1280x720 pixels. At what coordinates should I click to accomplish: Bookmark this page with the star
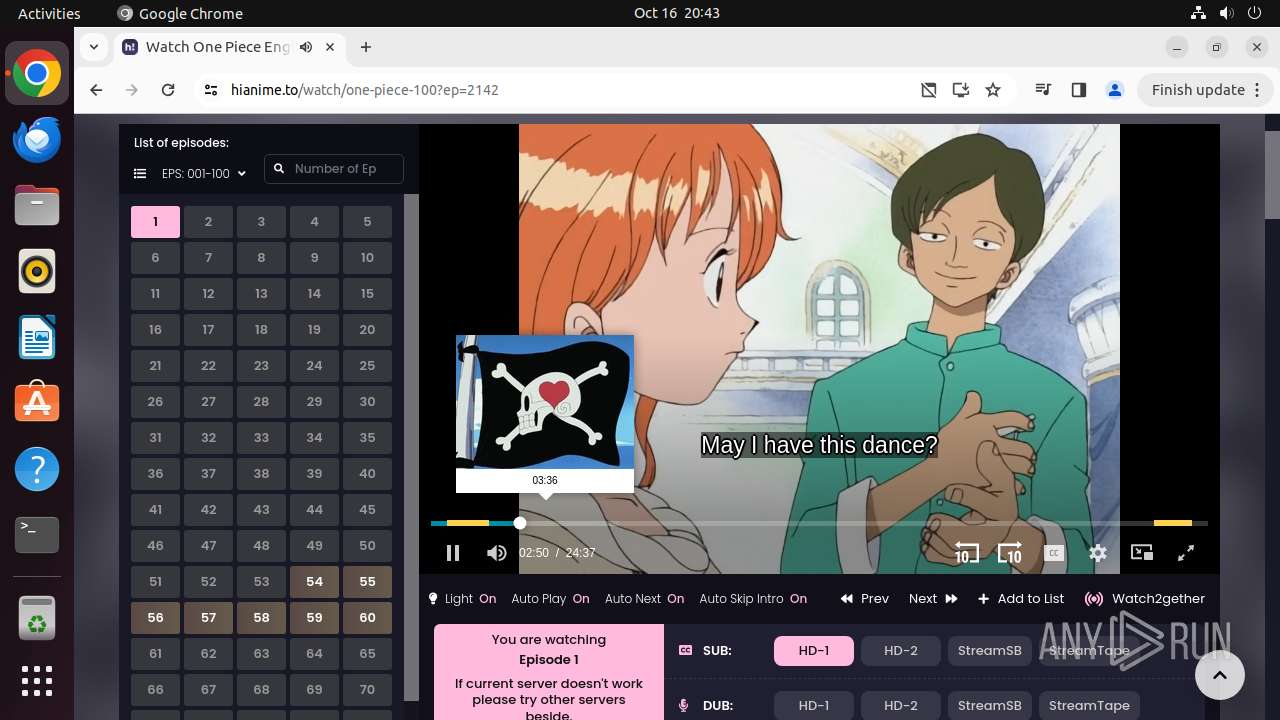(x=993, y=90)
